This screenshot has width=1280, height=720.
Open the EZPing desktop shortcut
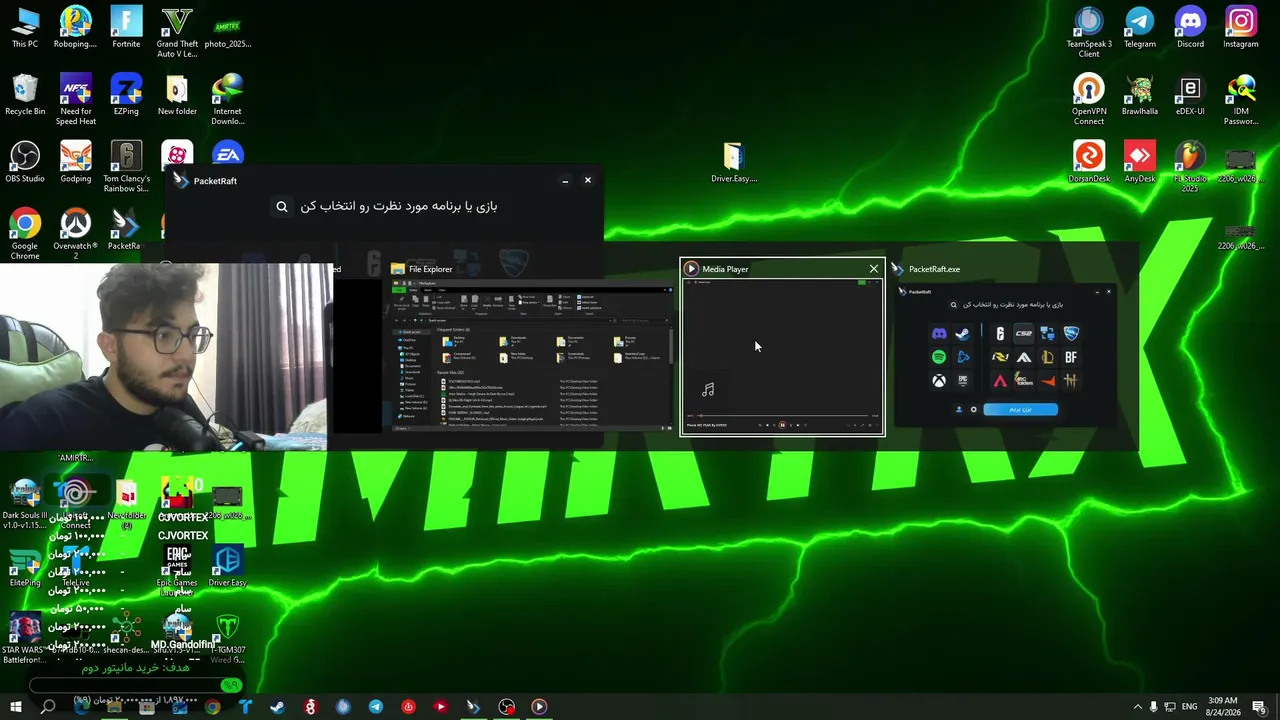(126, 95)
